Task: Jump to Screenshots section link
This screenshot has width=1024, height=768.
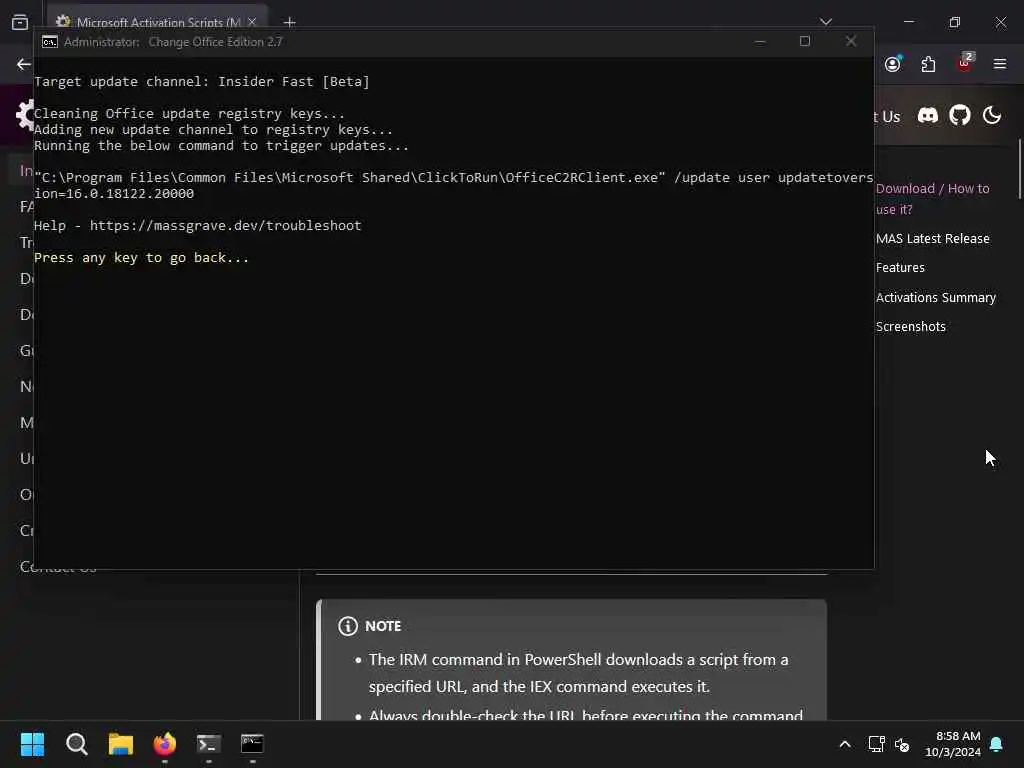Action: click(910, 327)
